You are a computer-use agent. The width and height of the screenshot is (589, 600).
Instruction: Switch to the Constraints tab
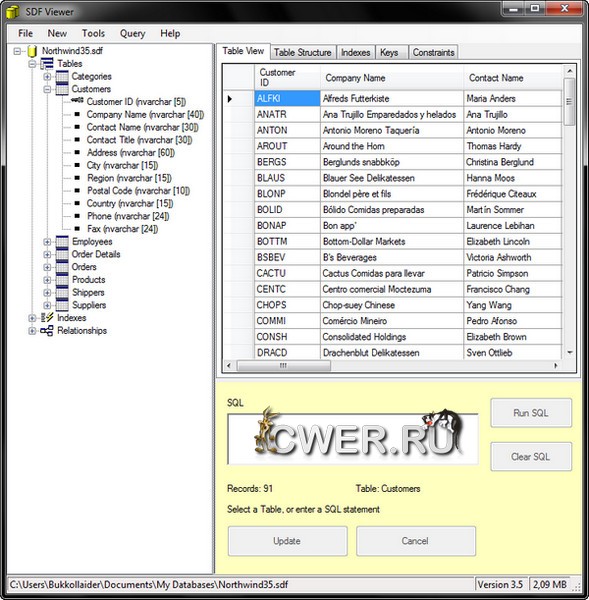(x=433, y=52)
